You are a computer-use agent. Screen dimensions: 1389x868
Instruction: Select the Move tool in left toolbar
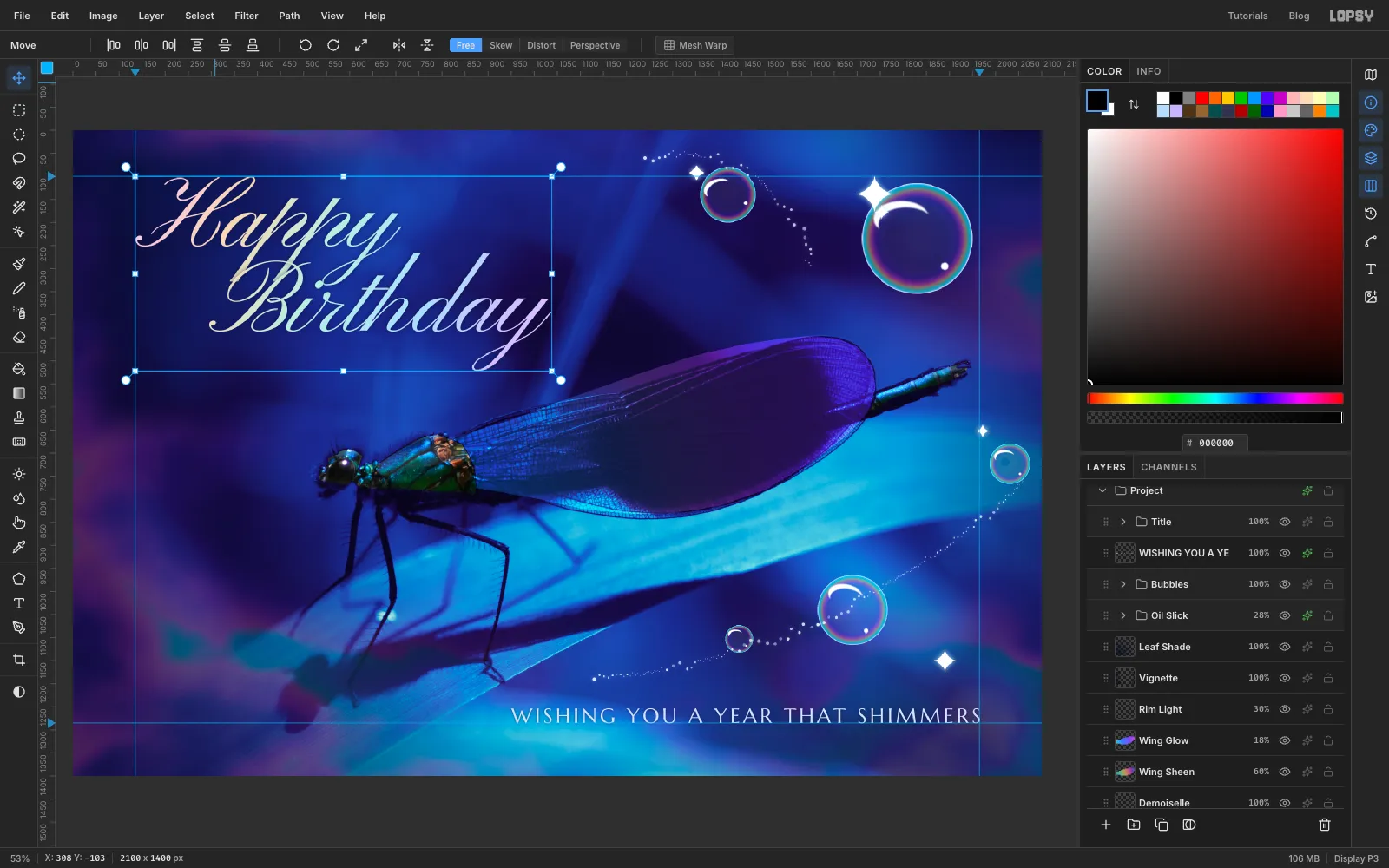(19, 78)
